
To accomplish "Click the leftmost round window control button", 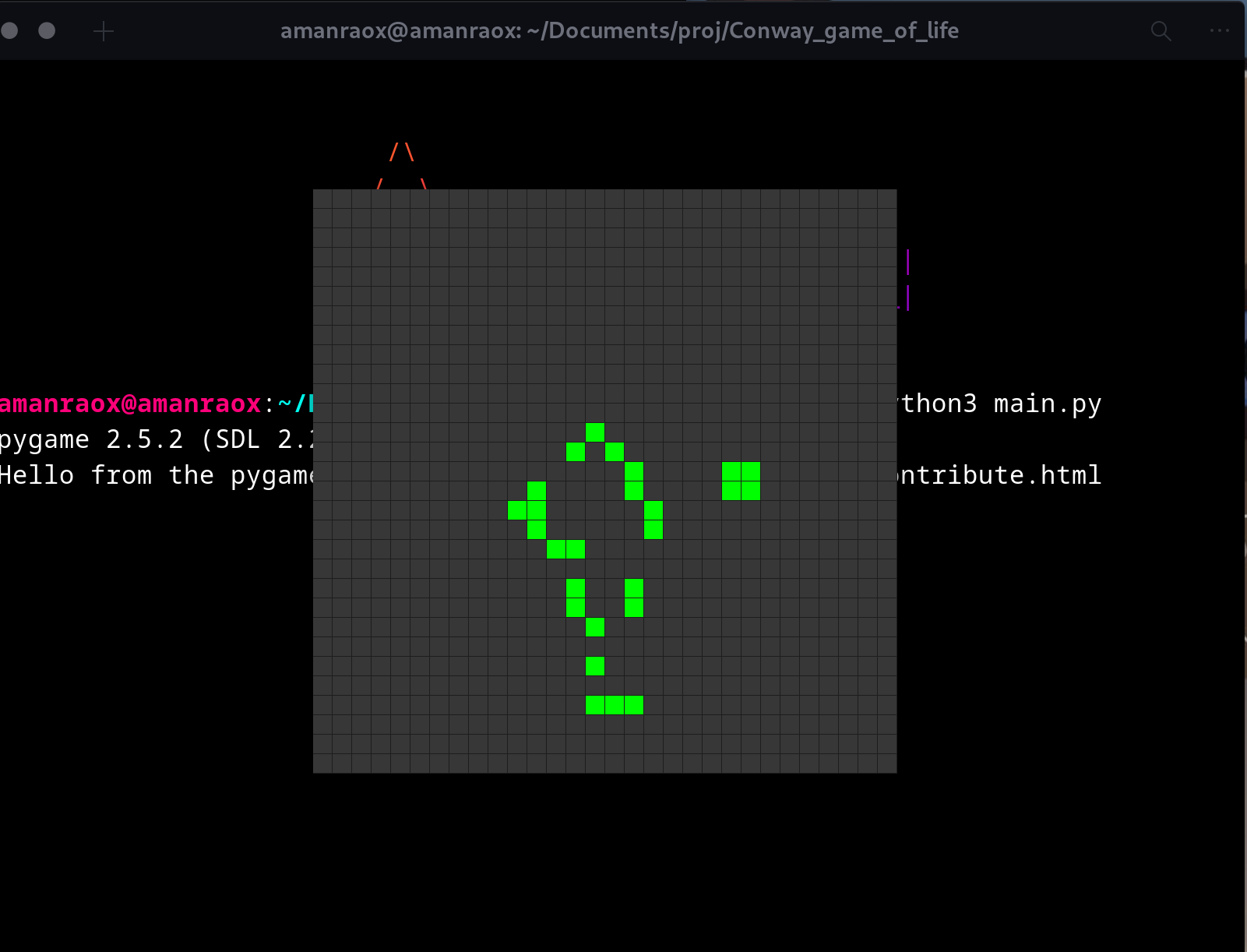I will [x=9, y=30].
